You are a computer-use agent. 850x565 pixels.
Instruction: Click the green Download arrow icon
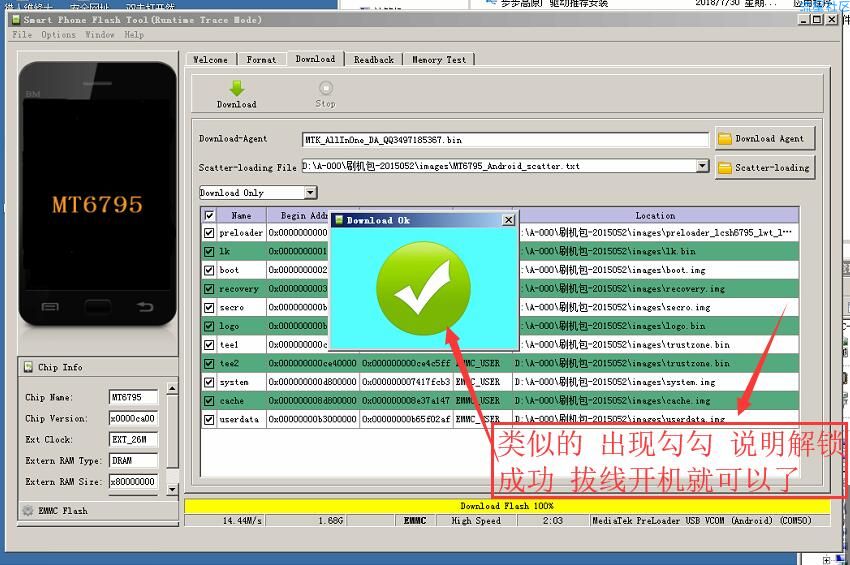(237, 88)
